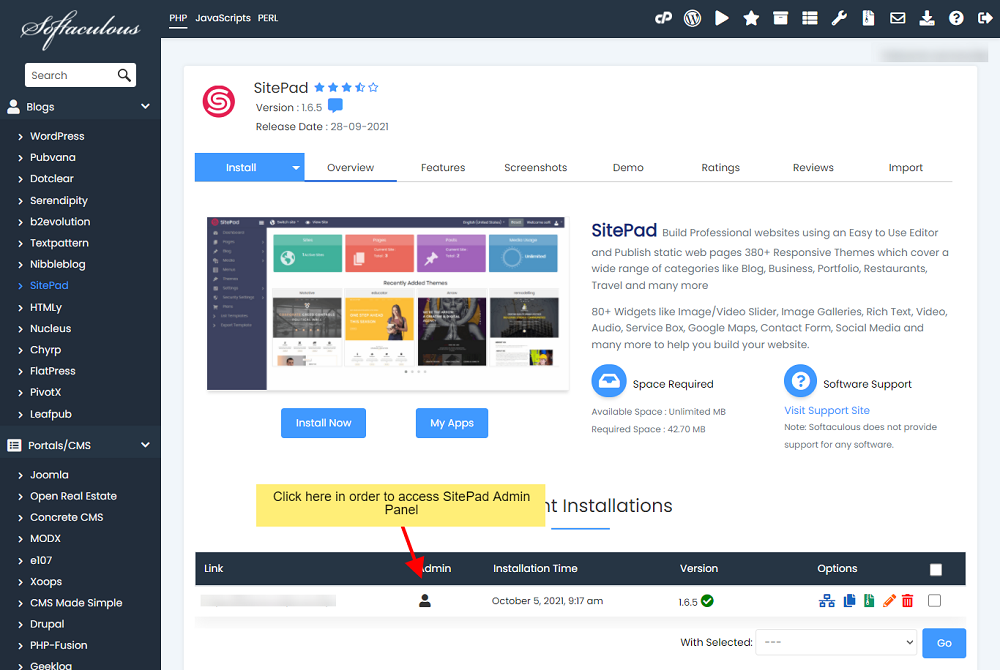Screen dimensions: 1000x670
Task: View the Ratings tab
Action: [x=721, y=168]
